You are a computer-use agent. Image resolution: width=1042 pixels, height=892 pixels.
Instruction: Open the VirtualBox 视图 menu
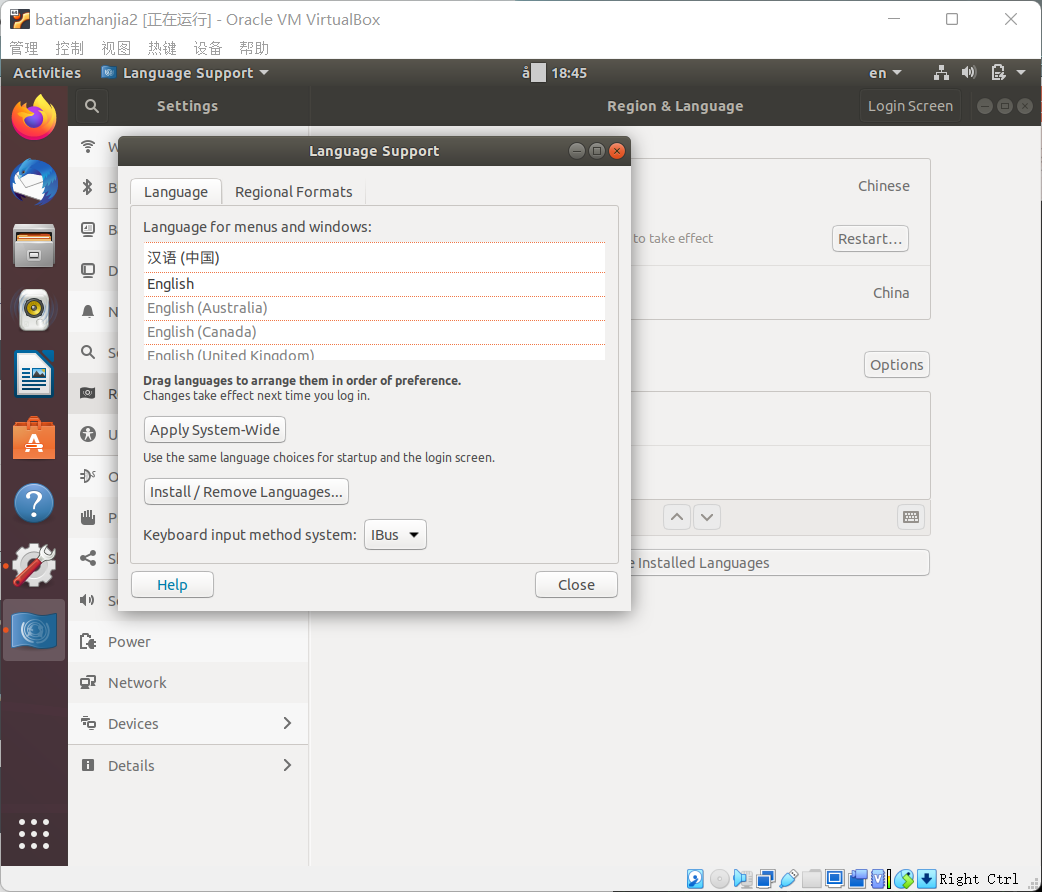pyautogui.click(x=116, y=48)
